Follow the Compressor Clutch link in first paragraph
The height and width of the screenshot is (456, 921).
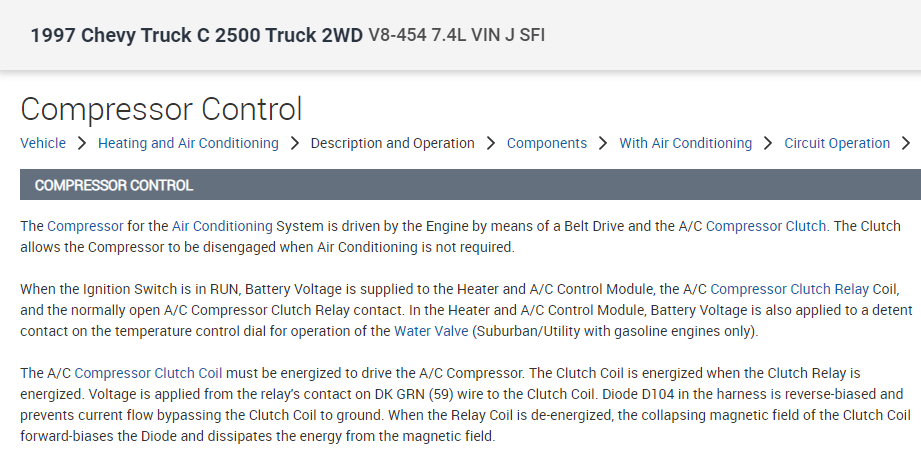(766, 226)
